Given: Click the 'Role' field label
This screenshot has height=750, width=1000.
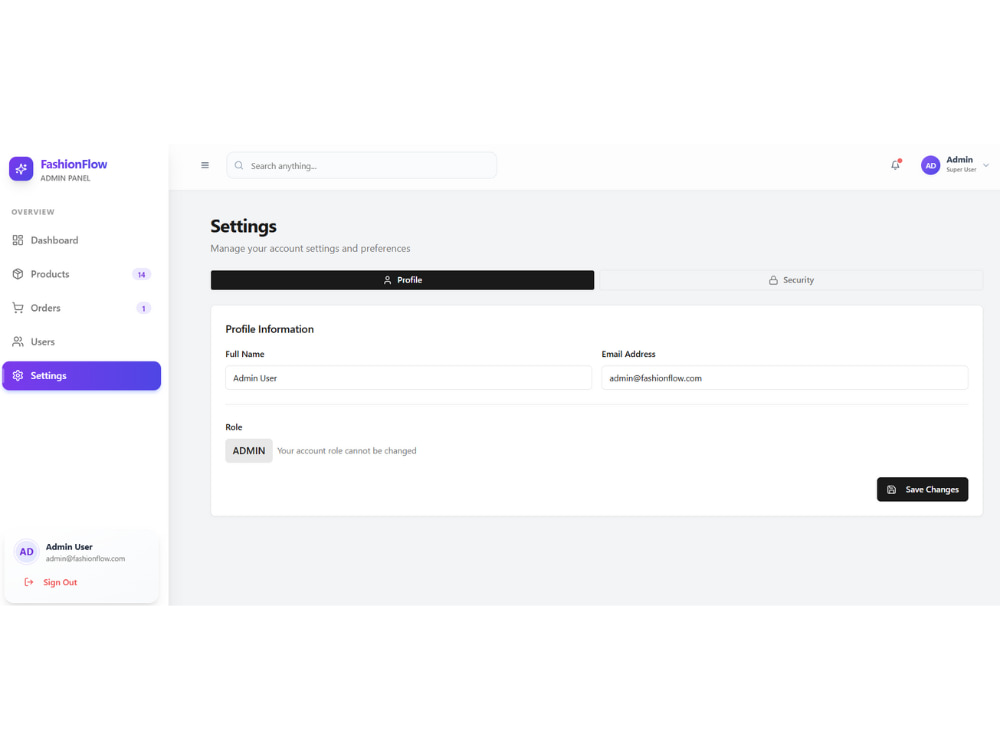Looking at the screenshot, I should pos(233,427).
